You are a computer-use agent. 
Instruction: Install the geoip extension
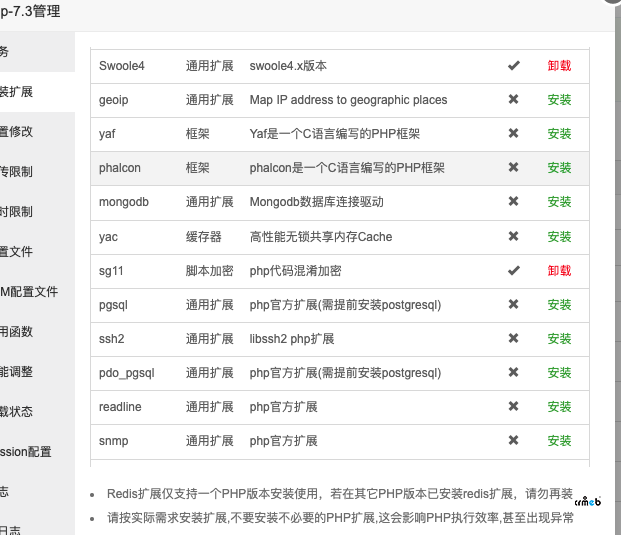pyautogui.click(x=559, y=100)
